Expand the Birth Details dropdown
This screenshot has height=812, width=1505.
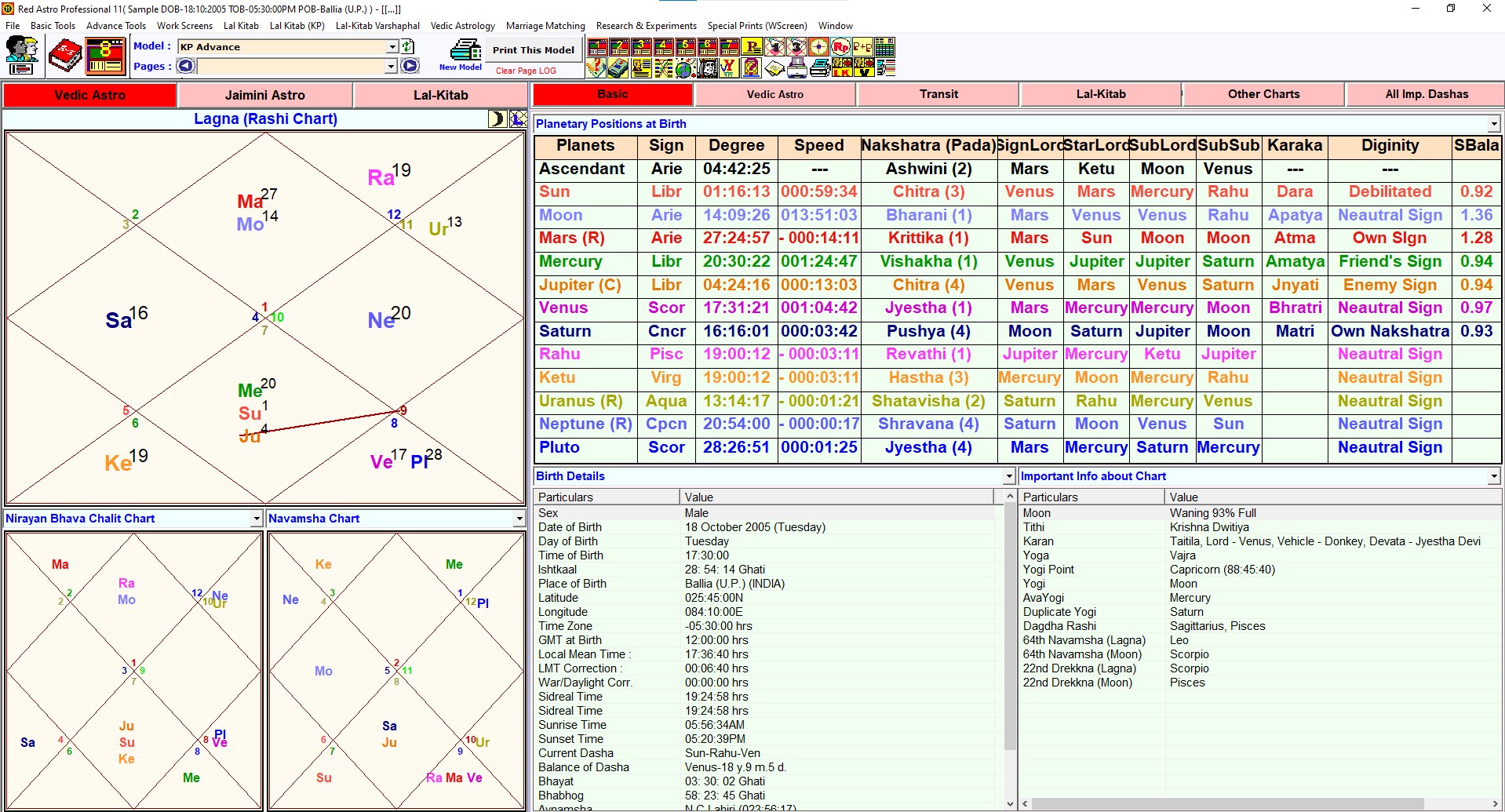coord(1009,476)
